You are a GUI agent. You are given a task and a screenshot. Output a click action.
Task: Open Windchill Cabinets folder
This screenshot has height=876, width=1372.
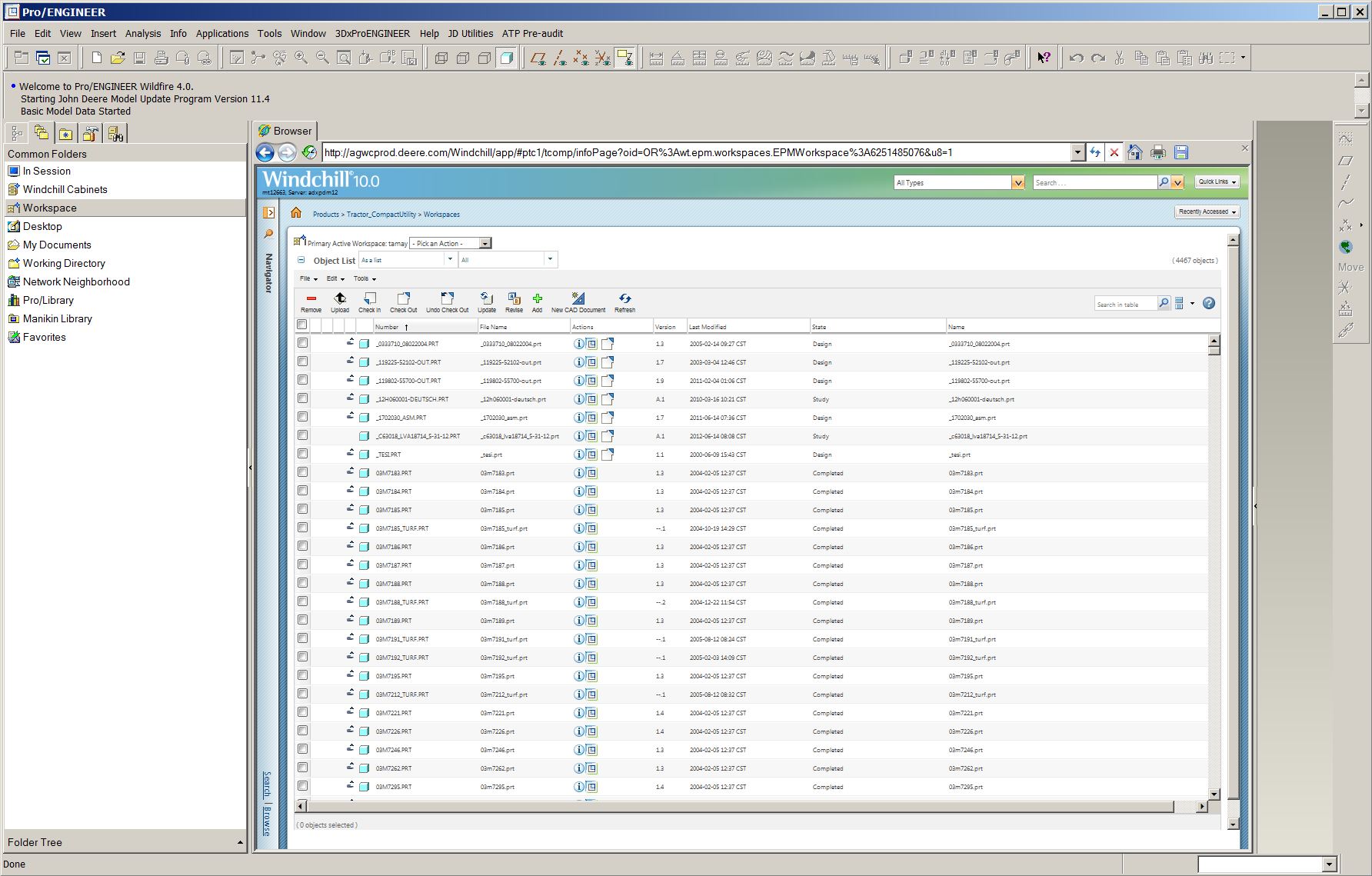tap(65, 189)
